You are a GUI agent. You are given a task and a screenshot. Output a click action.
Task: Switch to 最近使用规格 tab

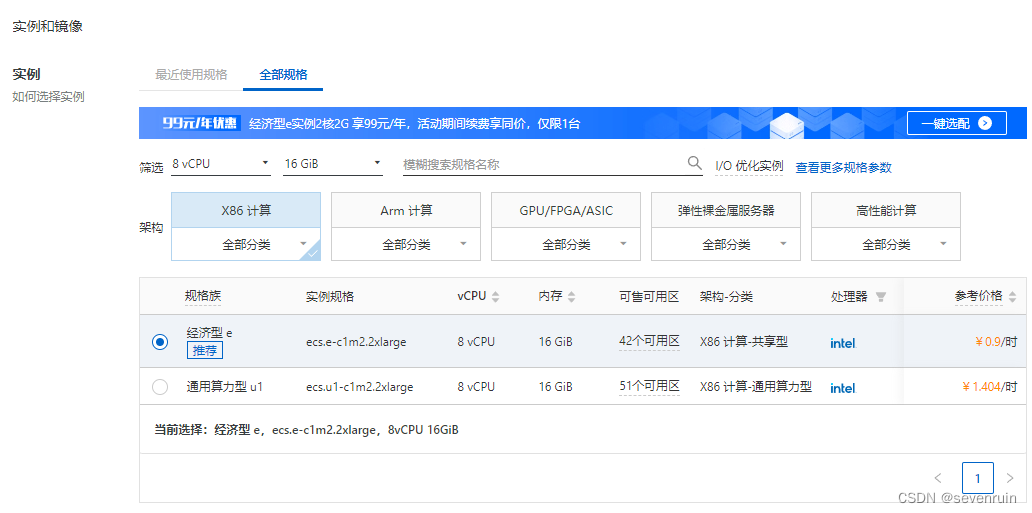[191, 75]
